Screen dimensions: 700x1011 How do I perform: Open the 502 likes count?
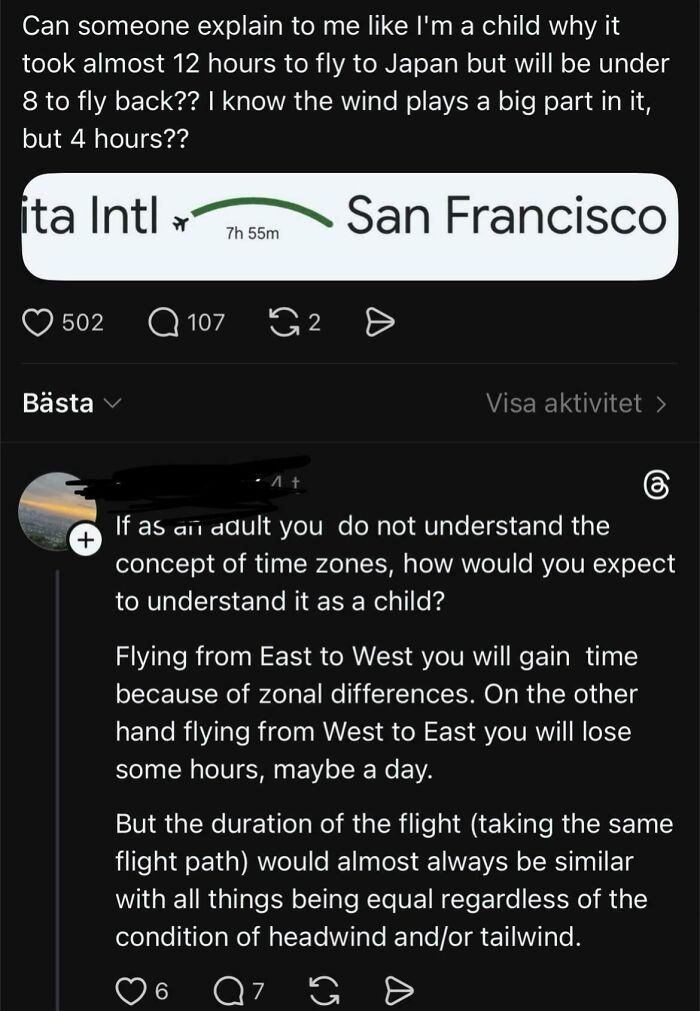coord(83,320)
